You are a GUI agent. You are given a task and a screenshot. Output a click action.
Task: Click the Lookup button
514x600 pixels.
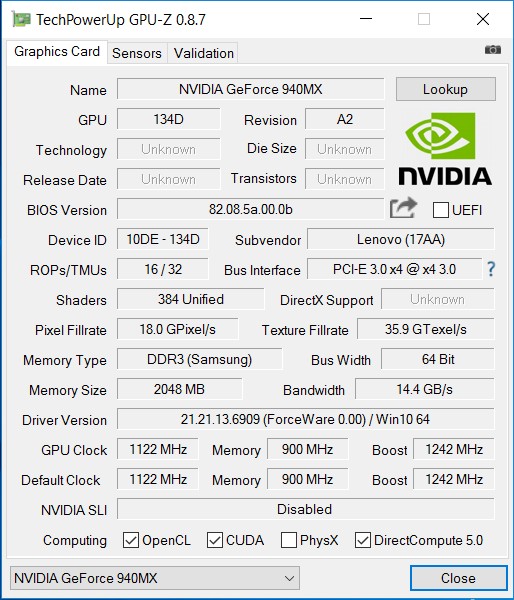pyautogui.click(x=445, y=89)
